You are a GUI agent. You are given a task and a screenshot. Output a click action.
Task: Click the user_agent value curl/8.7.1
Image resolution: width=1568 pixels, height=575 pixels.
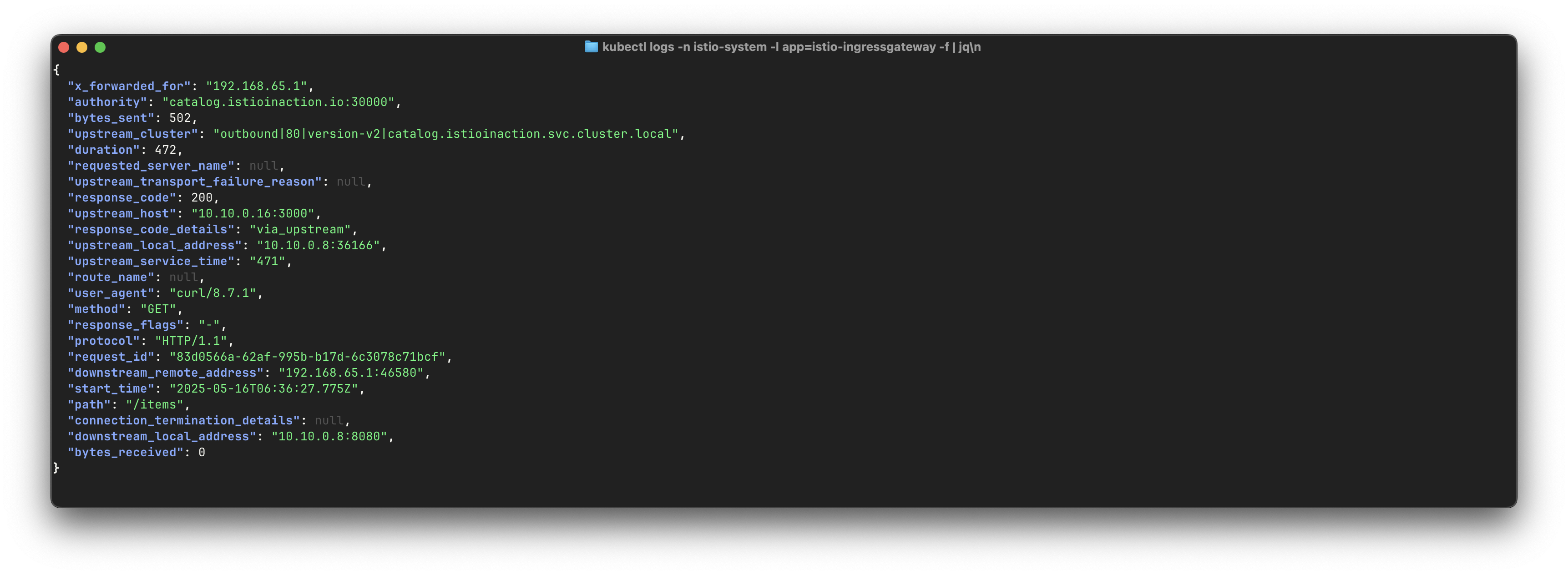click(x=212, y=293)
